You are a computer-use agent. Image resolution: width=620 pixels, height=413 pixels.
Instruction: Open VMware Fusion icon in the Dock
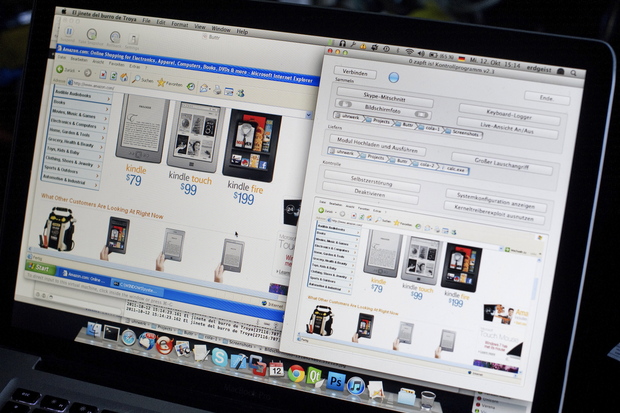tap(258, 365)
